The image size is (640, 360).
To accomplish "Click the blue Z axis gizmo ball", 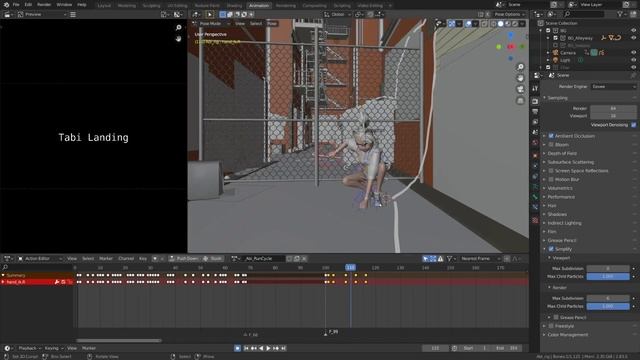I will pos(511,36).
